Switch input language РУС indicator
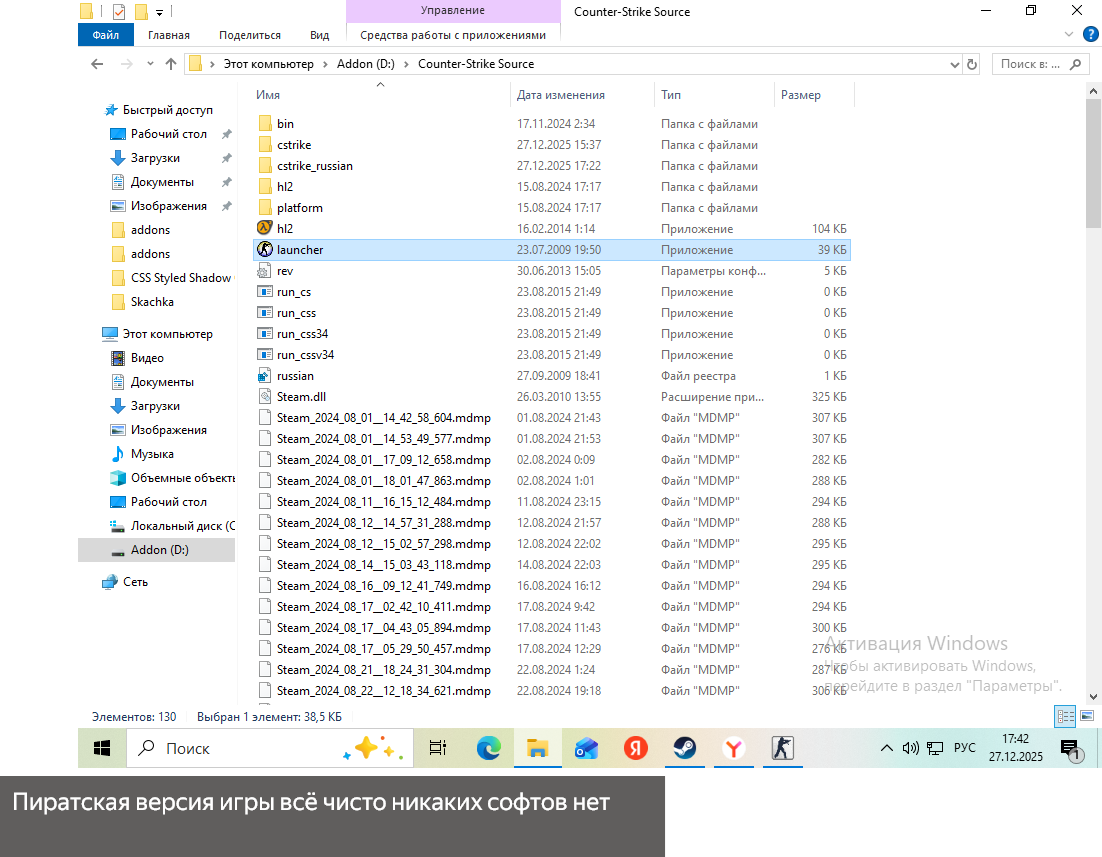 point(964,748)
